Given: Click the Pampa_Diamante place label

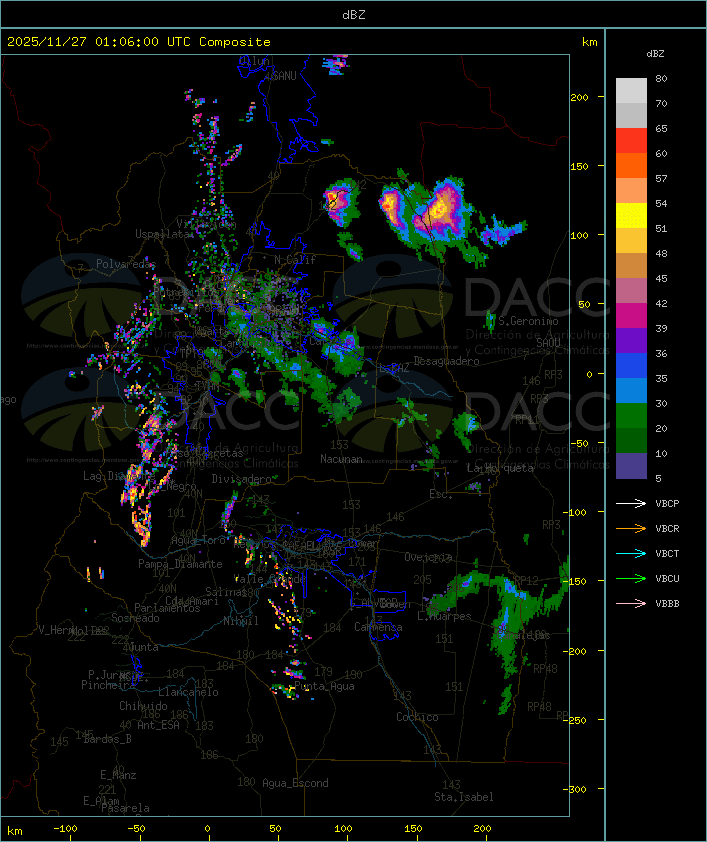Looking at the screenshot, I should point(180,564).
